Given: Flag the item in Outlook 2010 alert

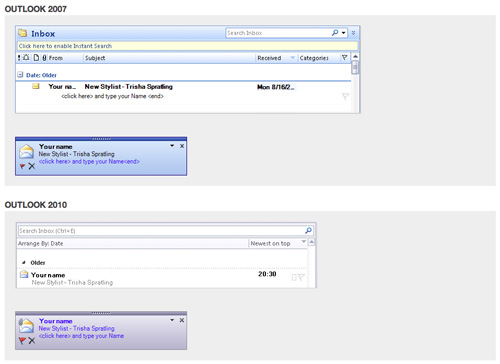Looking at the screenshot, I should (22, 340).
